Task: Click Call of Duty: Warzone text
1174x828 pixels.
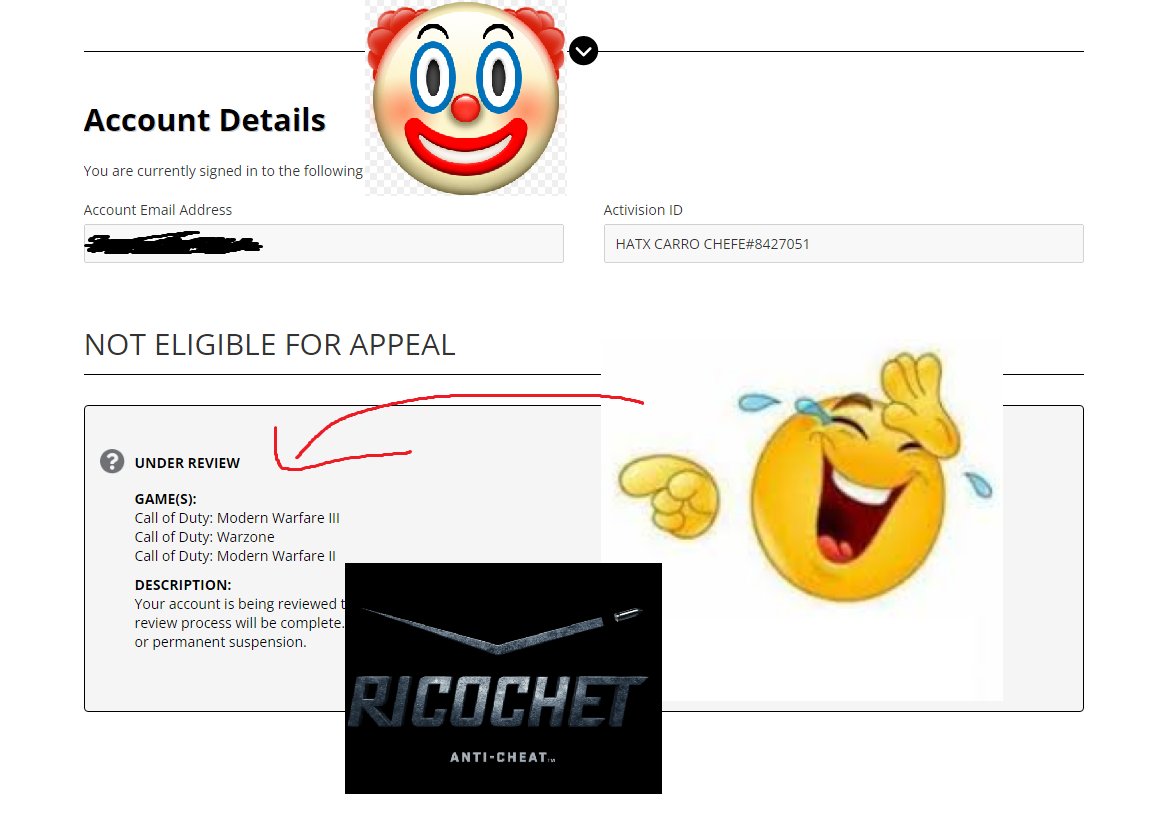Action: (204, 537)
